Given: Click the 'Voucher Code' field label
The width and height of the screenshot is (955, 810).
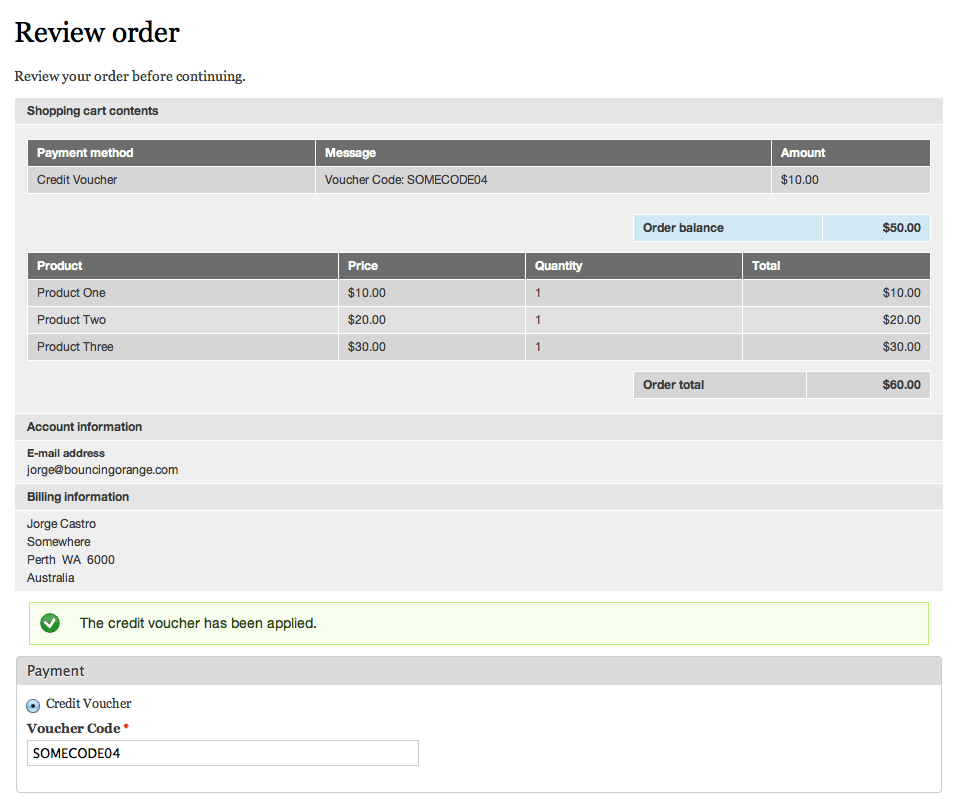Looking at the screenshot, I should coord(74,728).
